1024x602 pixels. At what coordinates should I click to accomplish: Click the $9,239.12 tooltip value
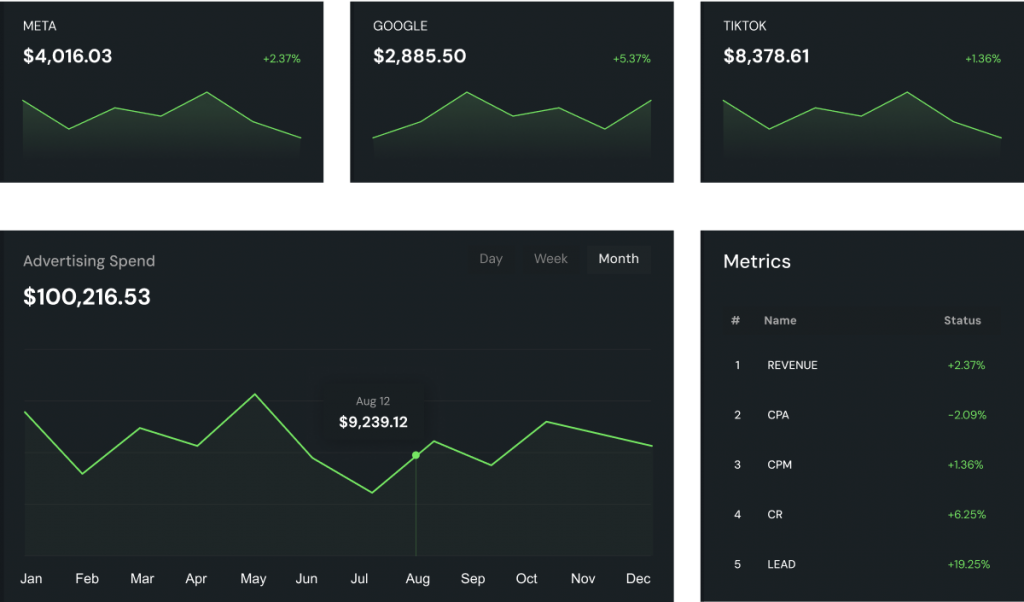coord(373,422)
